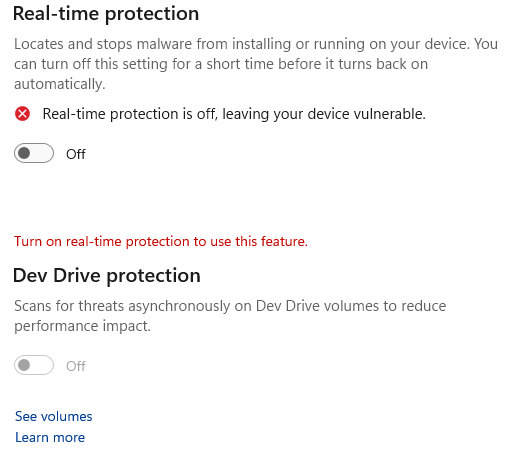Toggle the greyed-out Dev Drive protection switch
The image size is (519, 465).
(x=34, y=365)
